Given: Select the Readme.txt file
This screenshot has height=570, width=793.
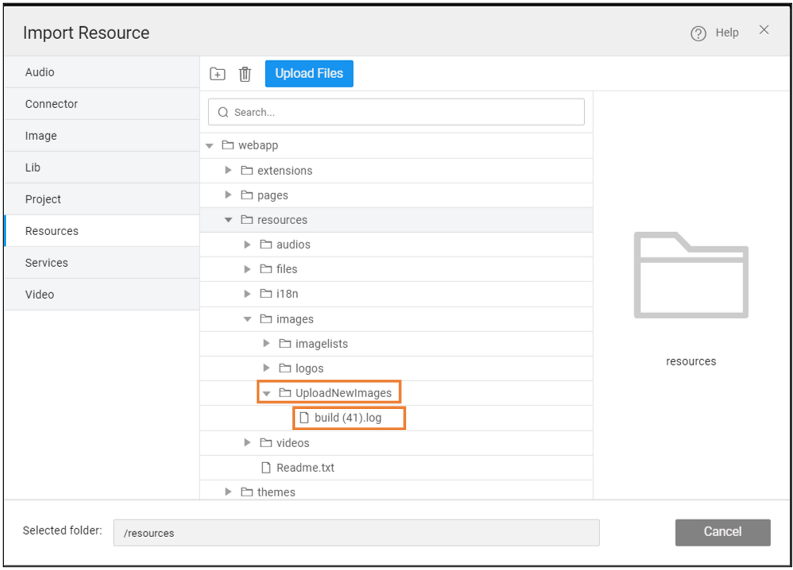Looking at the screenshot, I should pyautogui.click(x=305, y=467).
